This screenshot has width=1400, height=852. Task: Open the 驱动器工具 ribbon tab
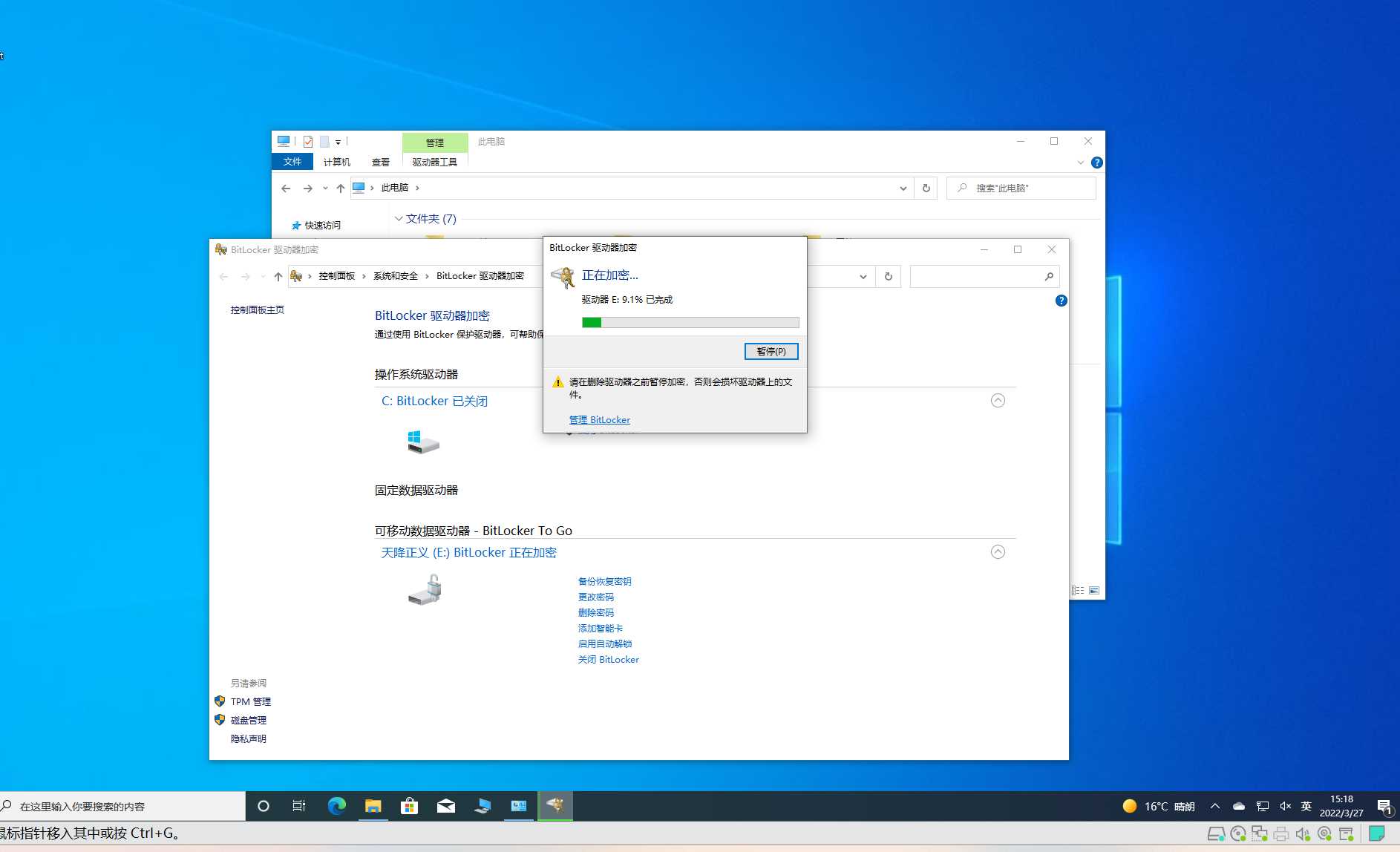(x=435, y=162)
